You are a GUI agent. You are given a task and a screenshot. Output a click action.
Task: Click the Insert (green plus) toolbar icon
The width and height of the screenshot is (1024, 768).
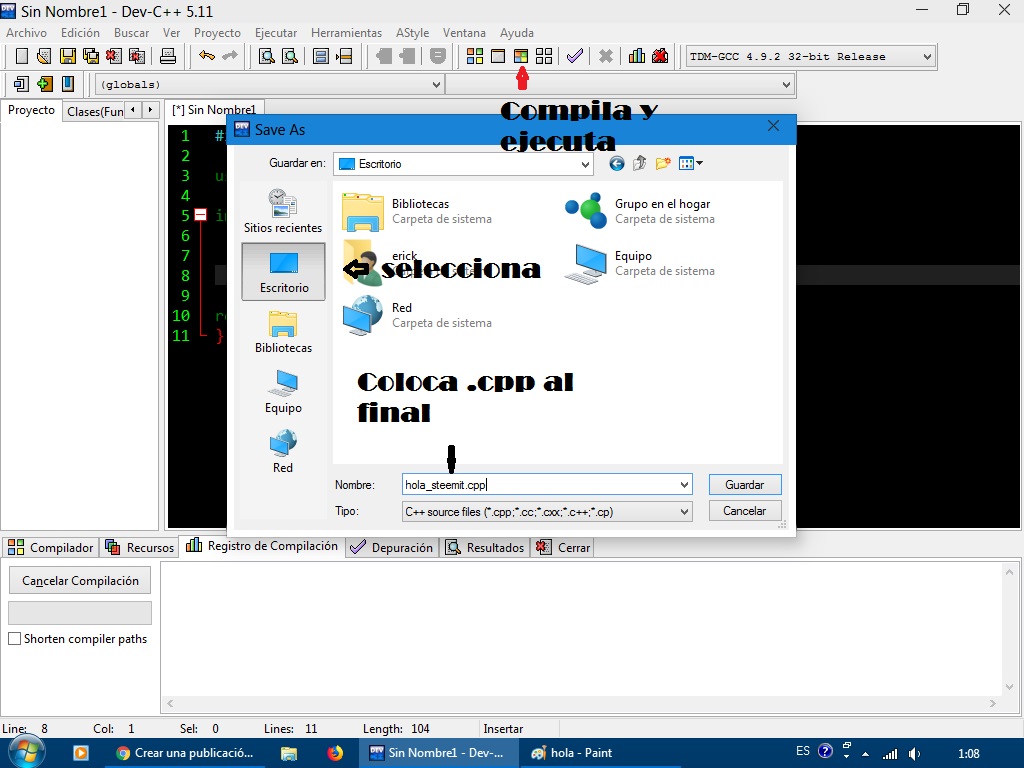point(44,84)
